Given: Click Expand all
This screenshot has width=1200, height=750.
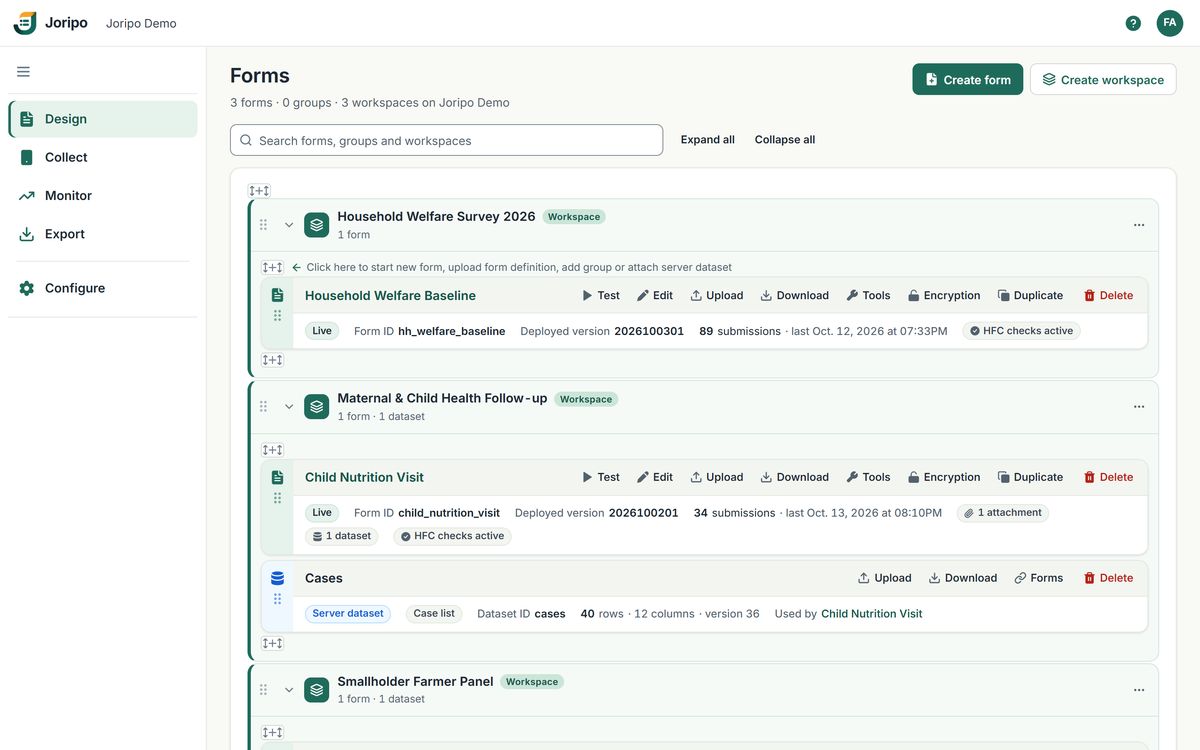Looking at the screenshot, I should [708, 140].
